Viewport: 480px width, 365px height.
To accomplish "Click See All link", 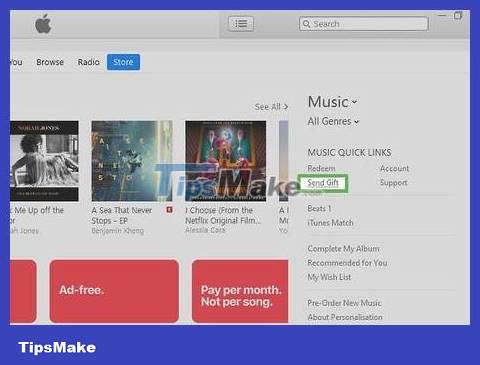I will pos(271,107).
